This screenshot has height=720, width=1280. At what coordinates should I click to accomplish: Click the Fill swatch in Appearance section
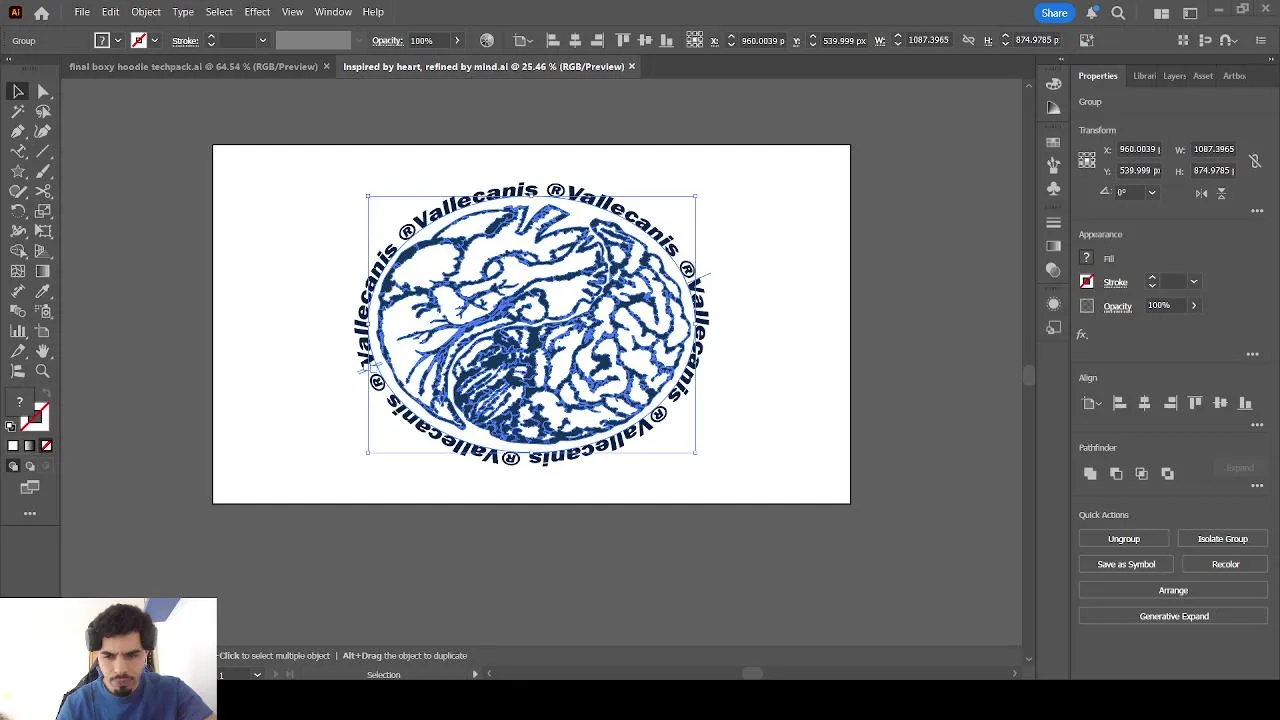[1087, 258]
